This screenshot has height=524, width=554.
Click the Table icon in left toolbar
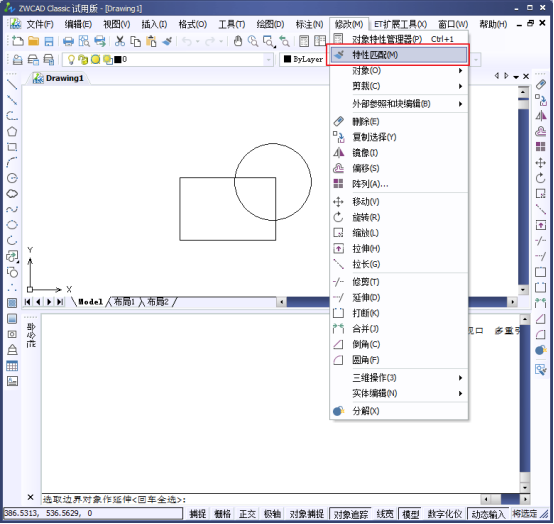[12, 366]
